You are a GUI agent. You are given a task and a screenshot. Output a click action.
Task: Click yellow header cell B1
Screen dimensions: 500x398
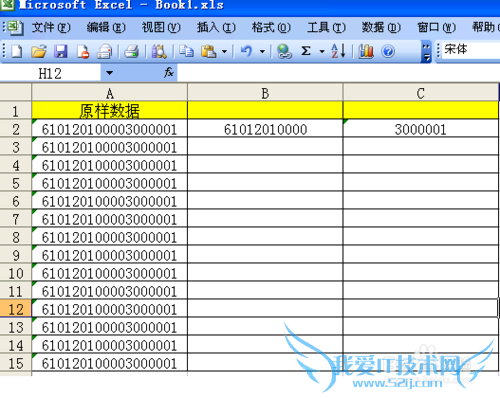pyautogui.click(x=265, y=110)
